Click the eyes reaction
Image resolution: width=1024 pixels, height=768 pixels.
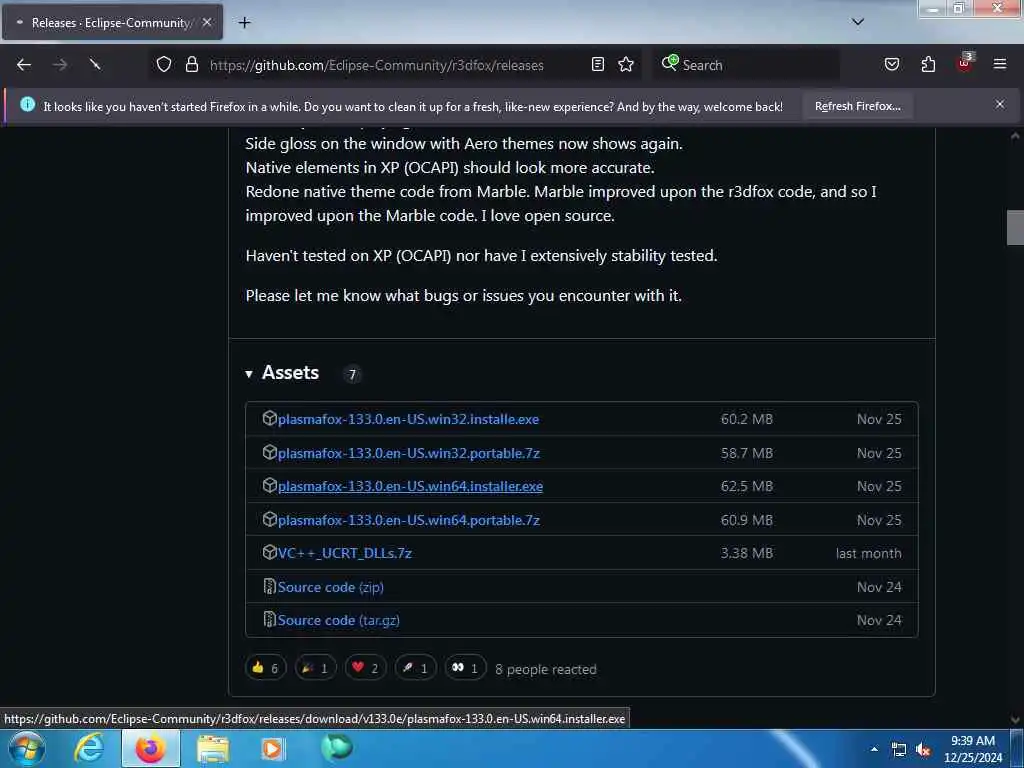pyautogui.click(x=466, y=667)
